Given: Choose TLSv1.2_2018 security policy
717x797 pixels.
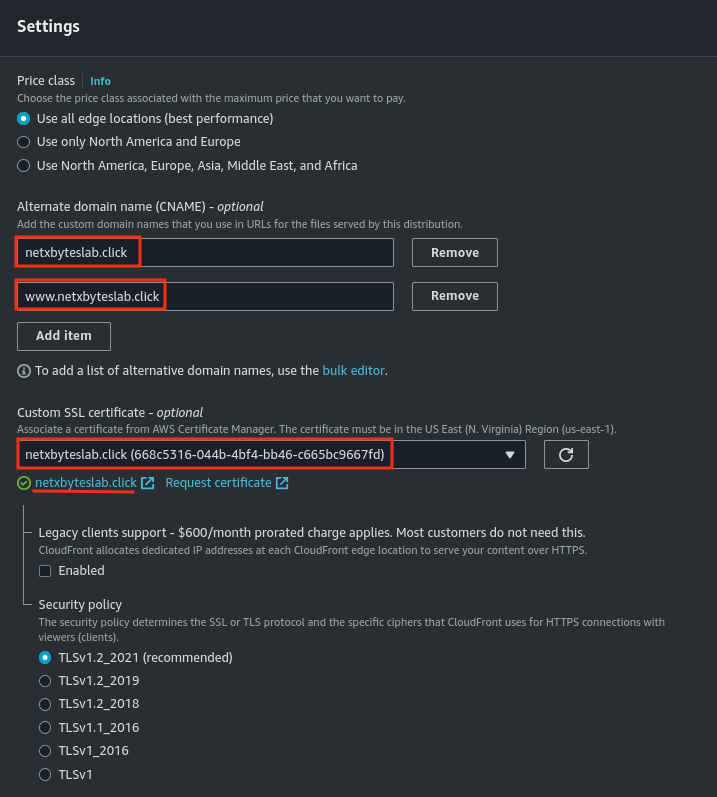Looking at the screenshot, I should click(45, 704).
